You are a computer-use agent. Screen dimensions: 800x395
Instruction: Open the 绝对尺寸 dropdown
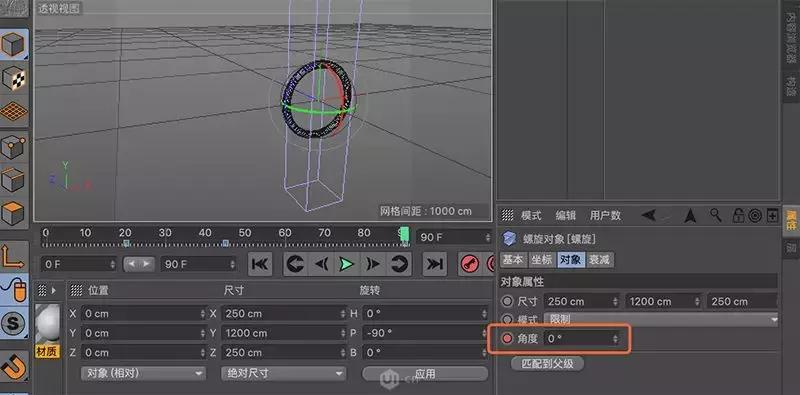pos(283,373)
